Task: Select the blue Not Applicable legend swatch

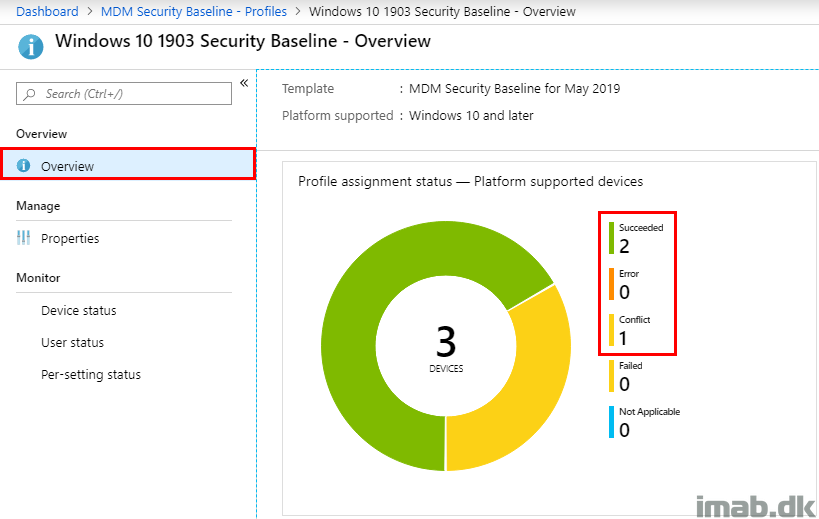Action: [x=611, y=422]
